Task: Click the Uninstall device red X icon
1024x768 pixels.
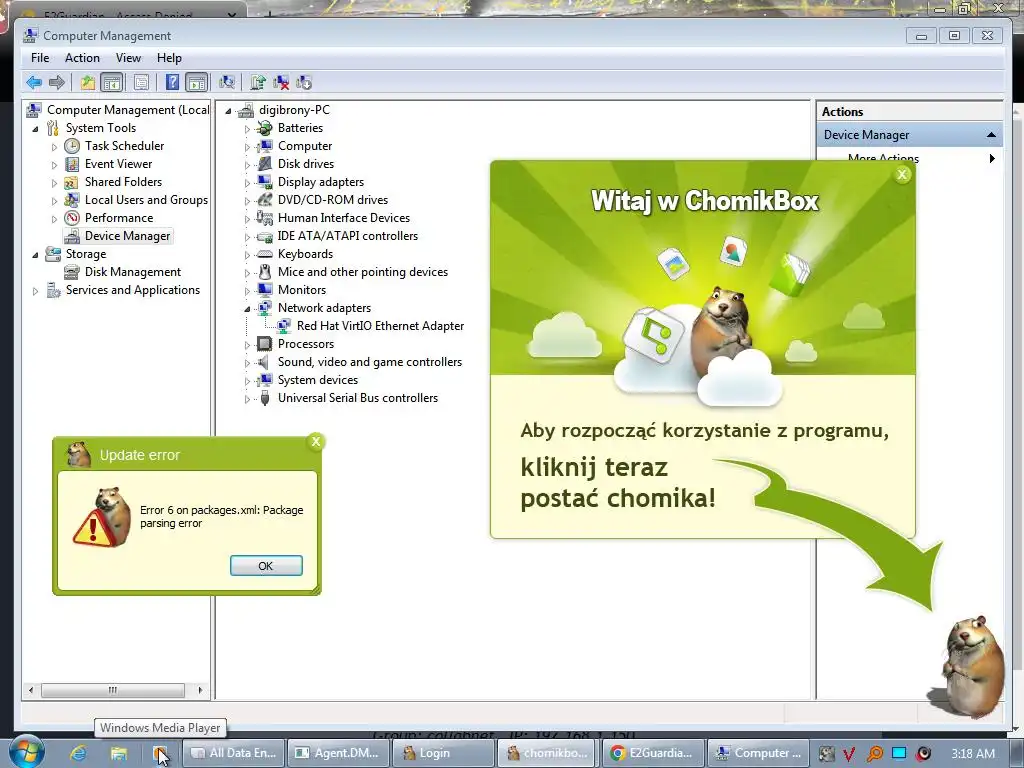Action: coord(281,82)
